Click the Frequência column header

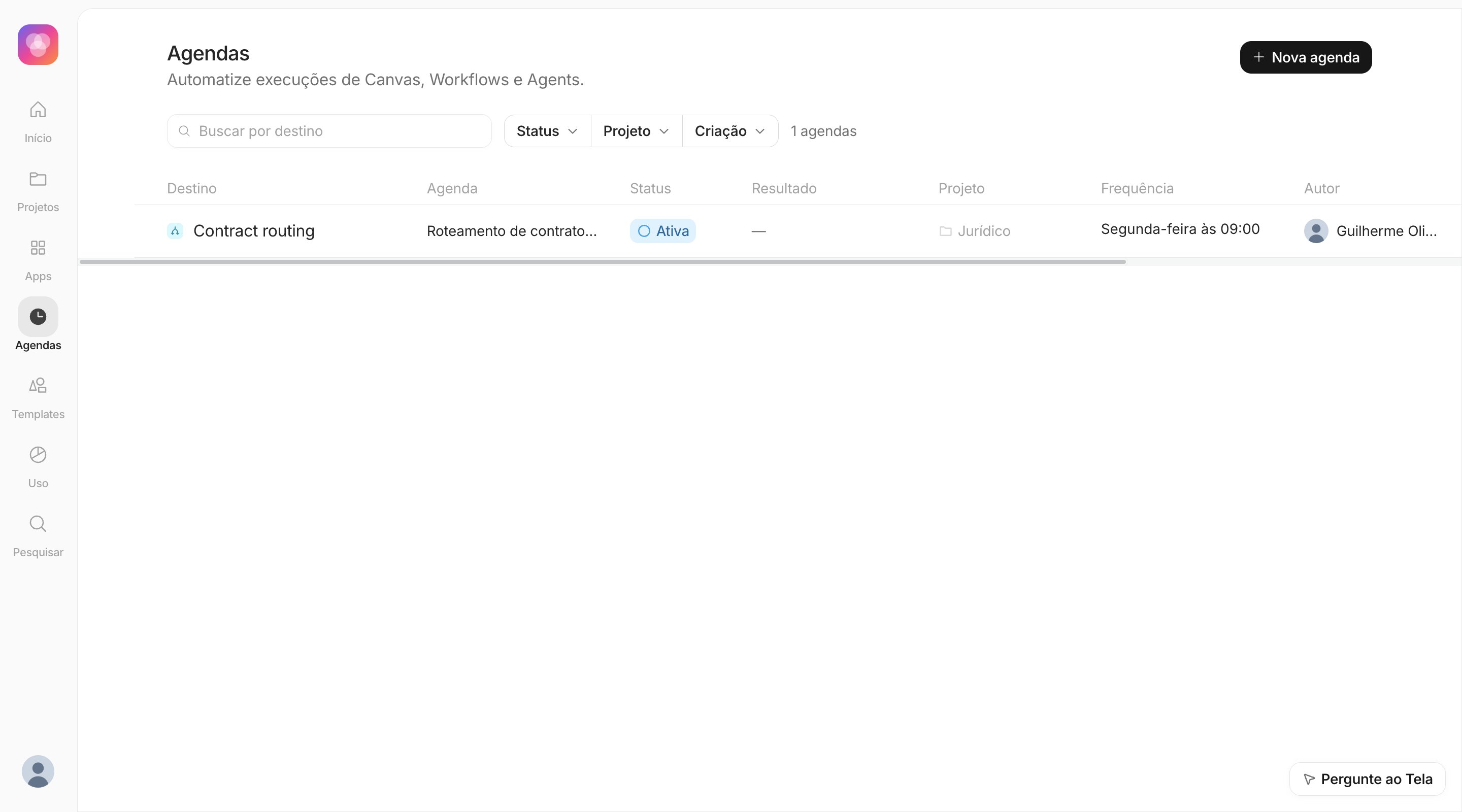point(1137,188)
